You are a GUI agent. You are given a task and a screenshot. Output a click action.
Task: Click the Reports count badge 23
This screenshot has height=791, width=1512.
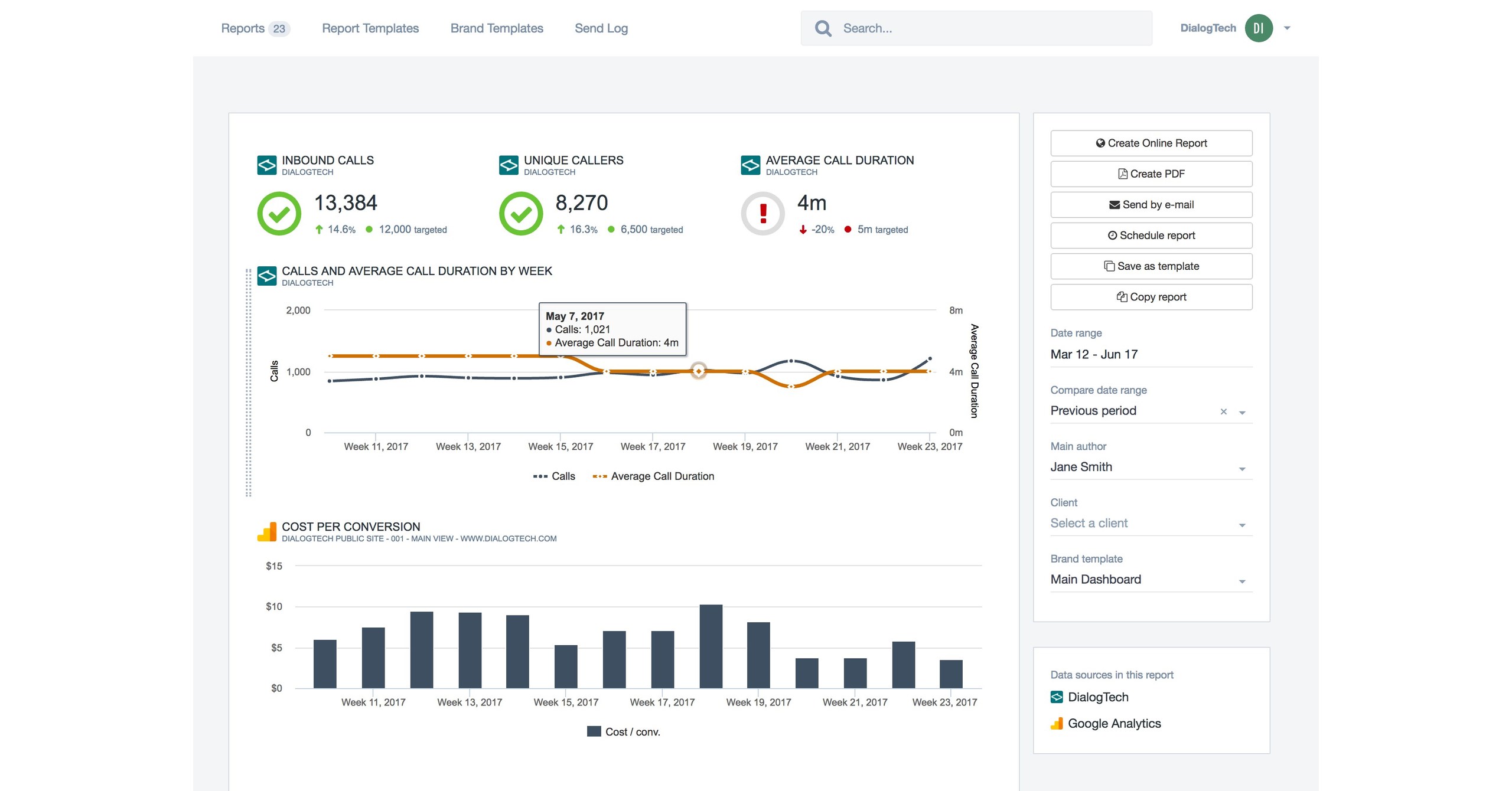point(279,28)
